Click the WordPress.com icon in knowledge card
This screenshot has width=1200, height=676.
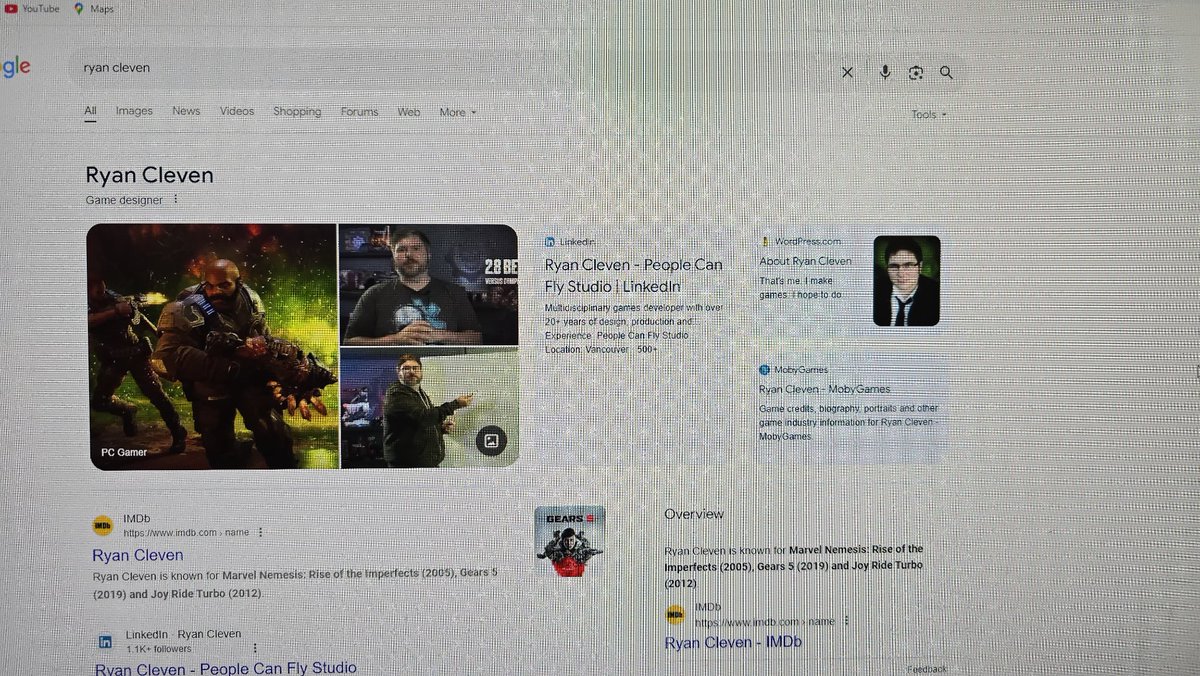[x=765, y=241]
